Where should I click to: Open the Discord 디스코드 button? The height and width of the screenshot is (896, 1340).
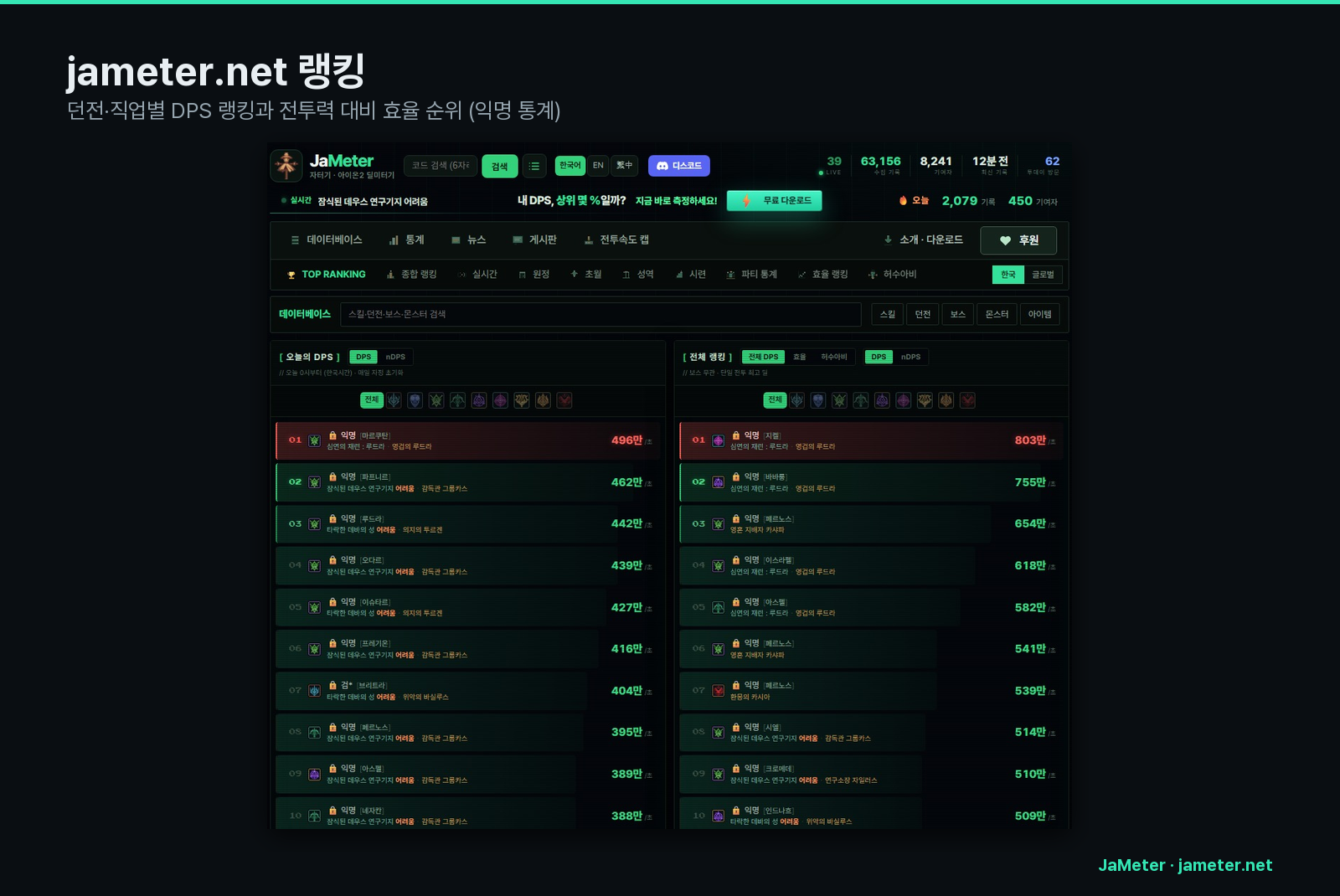point(679,166)
